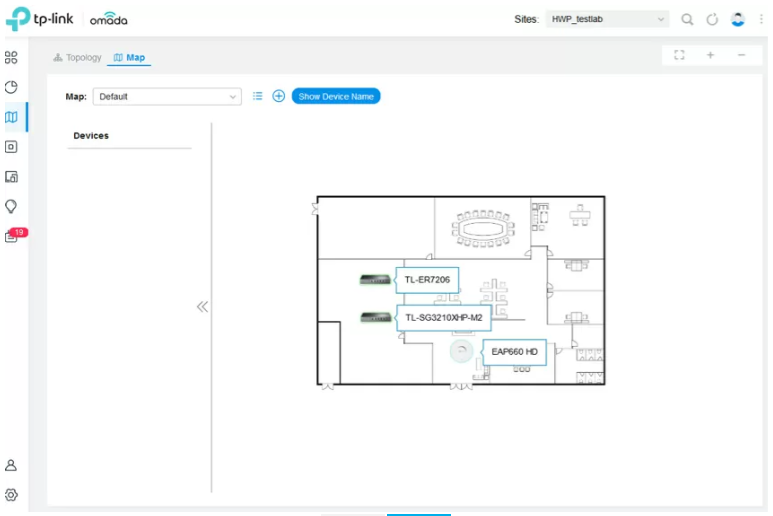The image size is (773, 516).
Task: Click the global search magnifier icon
Action: [687, 19]
